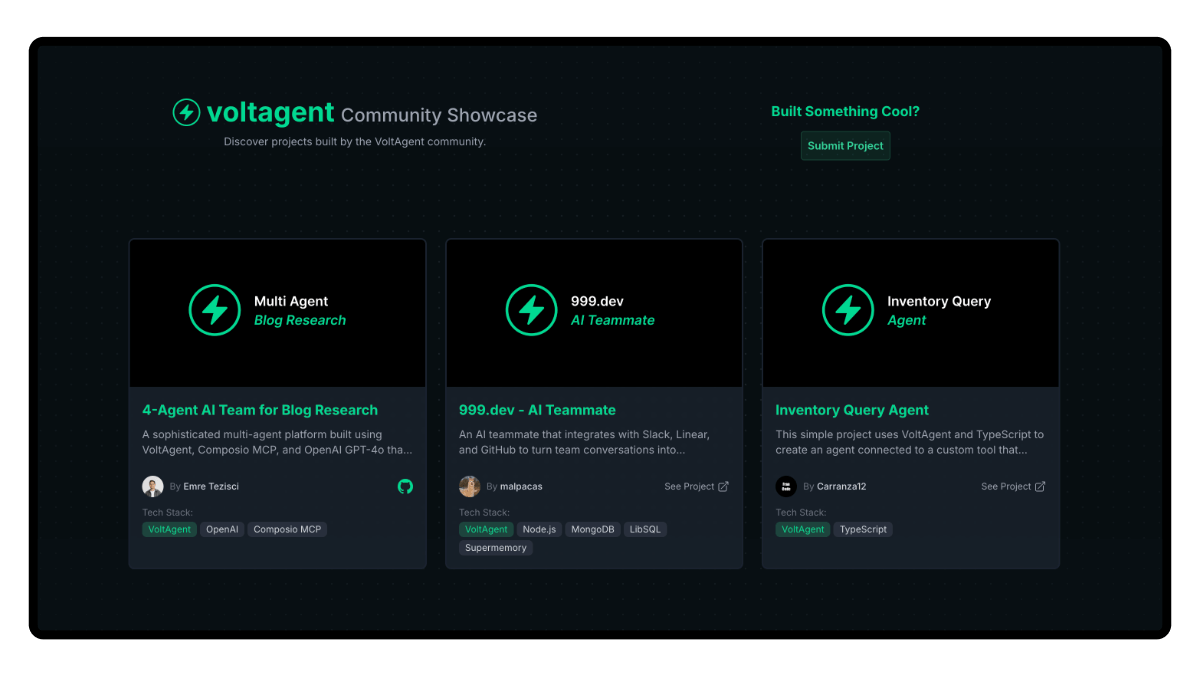The width and height of the screenshot is (1200, 675).
Task: Click Emre Tezisci's avatar
Action: [152, 487]
